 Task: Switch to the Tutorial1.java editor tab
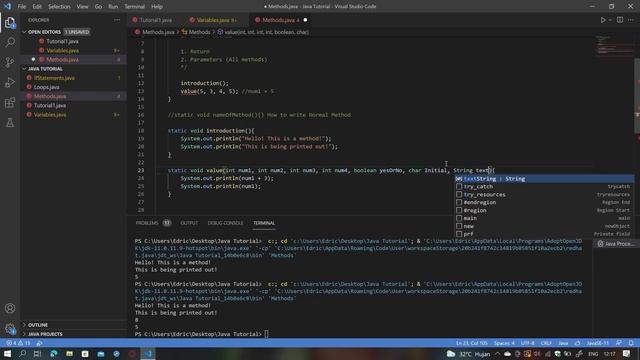click(156, 20)
